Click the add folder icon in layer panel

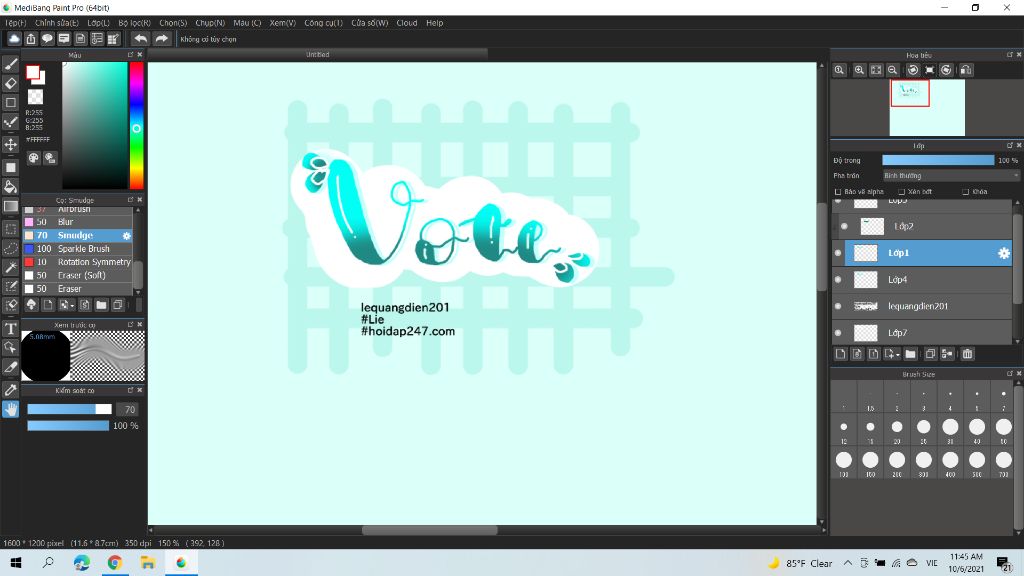(x=910, y=354)
